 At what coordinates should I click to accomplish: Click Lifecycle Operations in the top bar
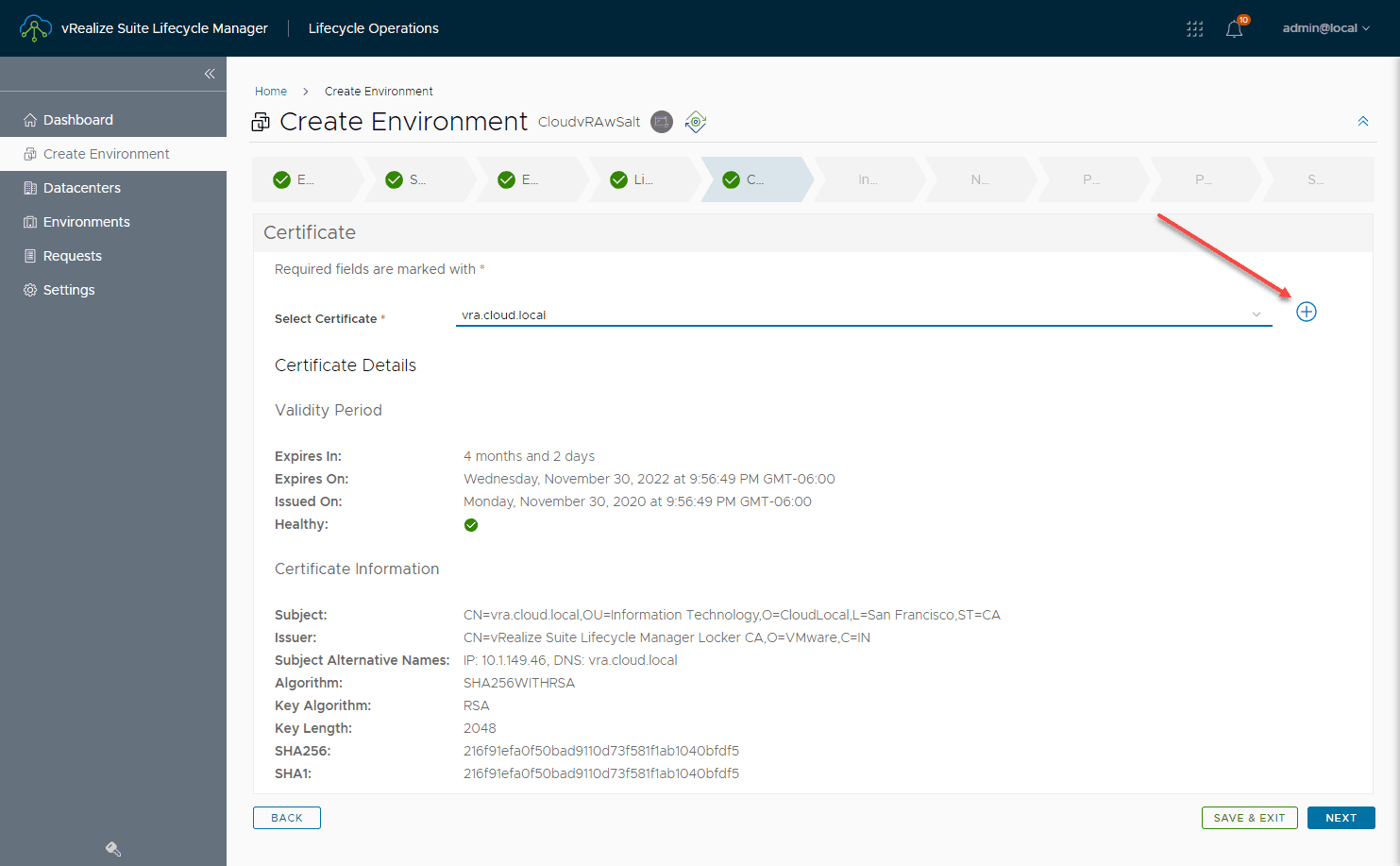(373, 27)
